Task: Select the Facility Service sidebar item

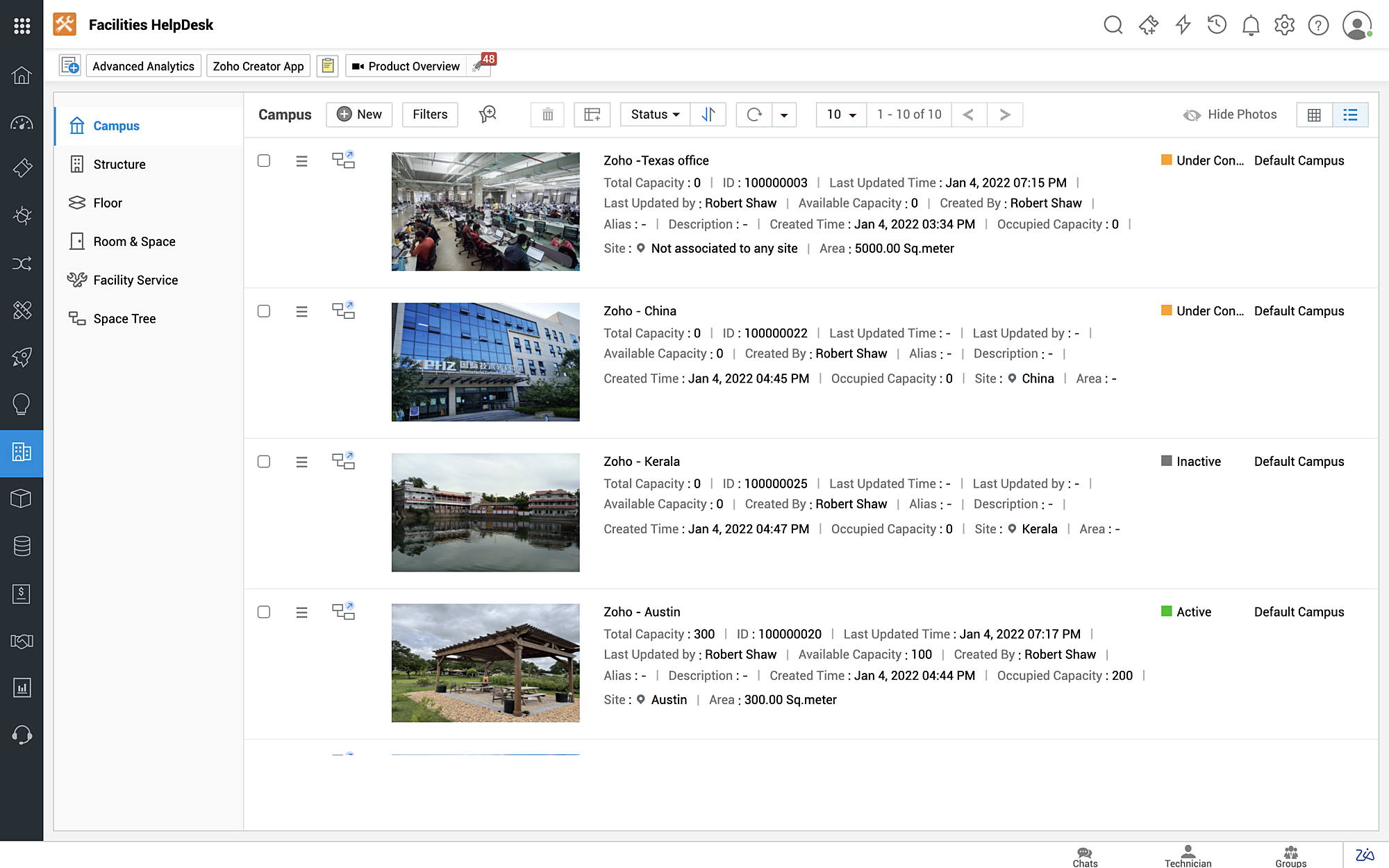Action: pyautogui.click(x=135, y=279)
